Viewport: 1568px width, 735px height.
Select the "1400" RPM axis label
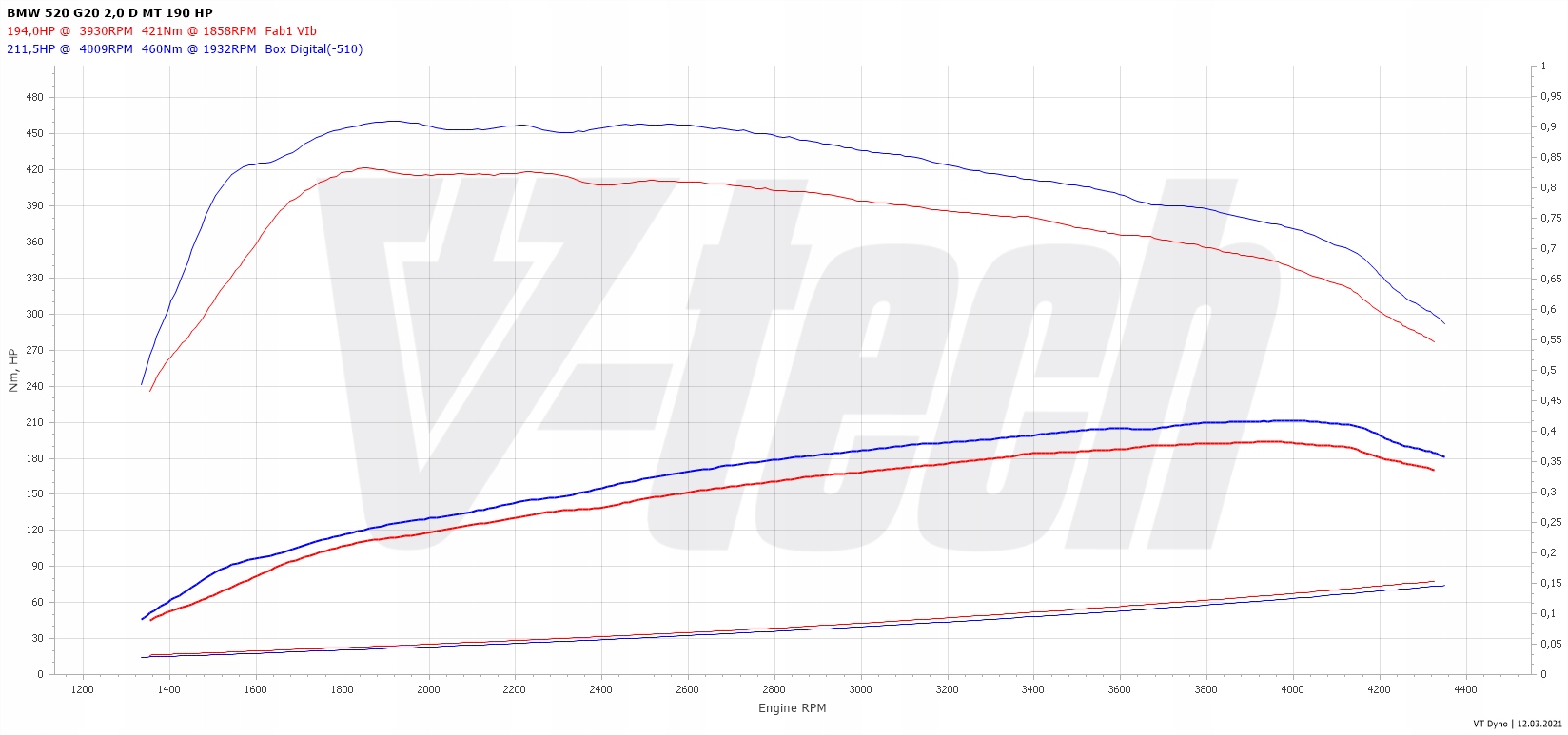click(x=169, y=689)
